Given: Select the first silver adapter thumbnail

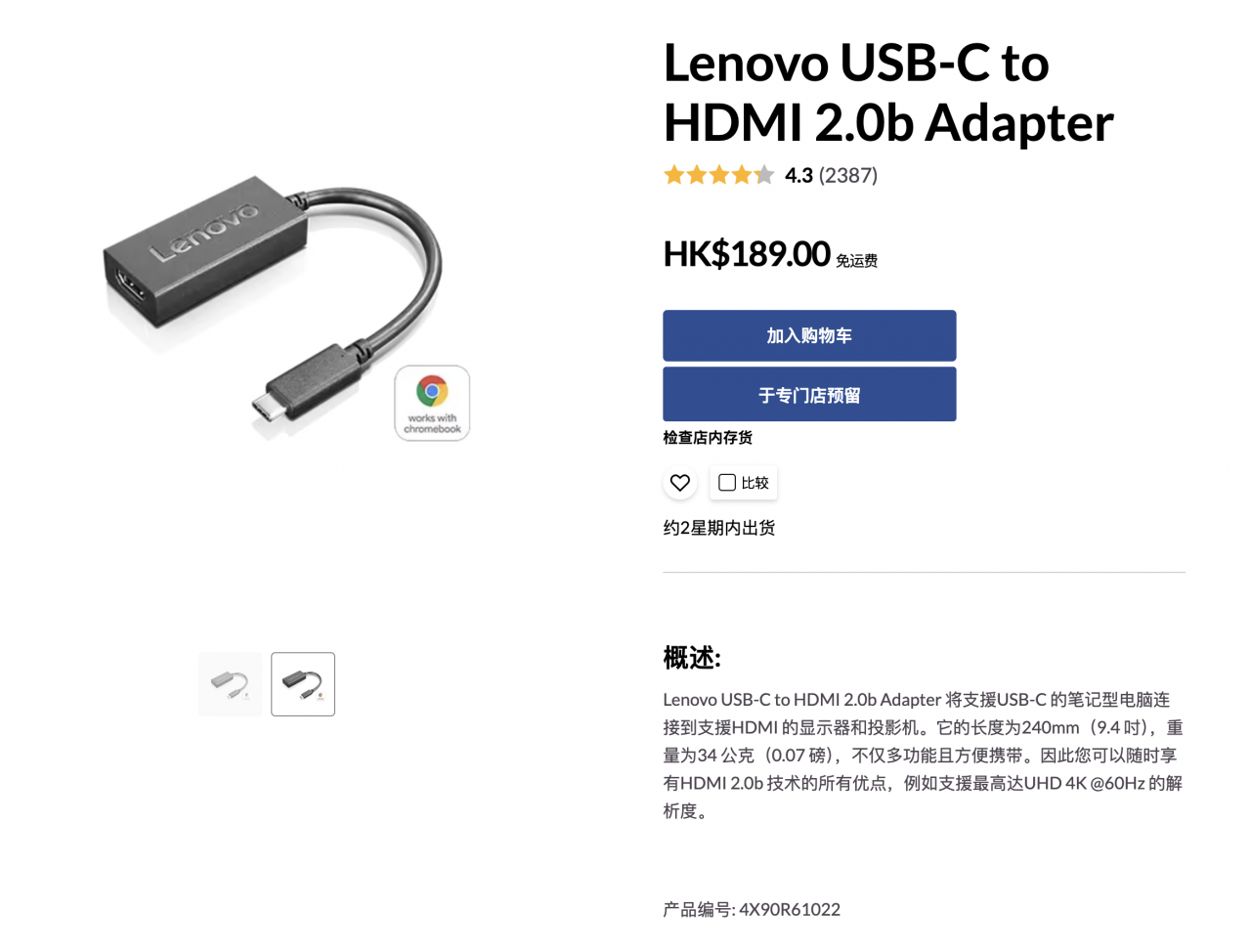Looking at the screenshot, I should coord(231,684).
